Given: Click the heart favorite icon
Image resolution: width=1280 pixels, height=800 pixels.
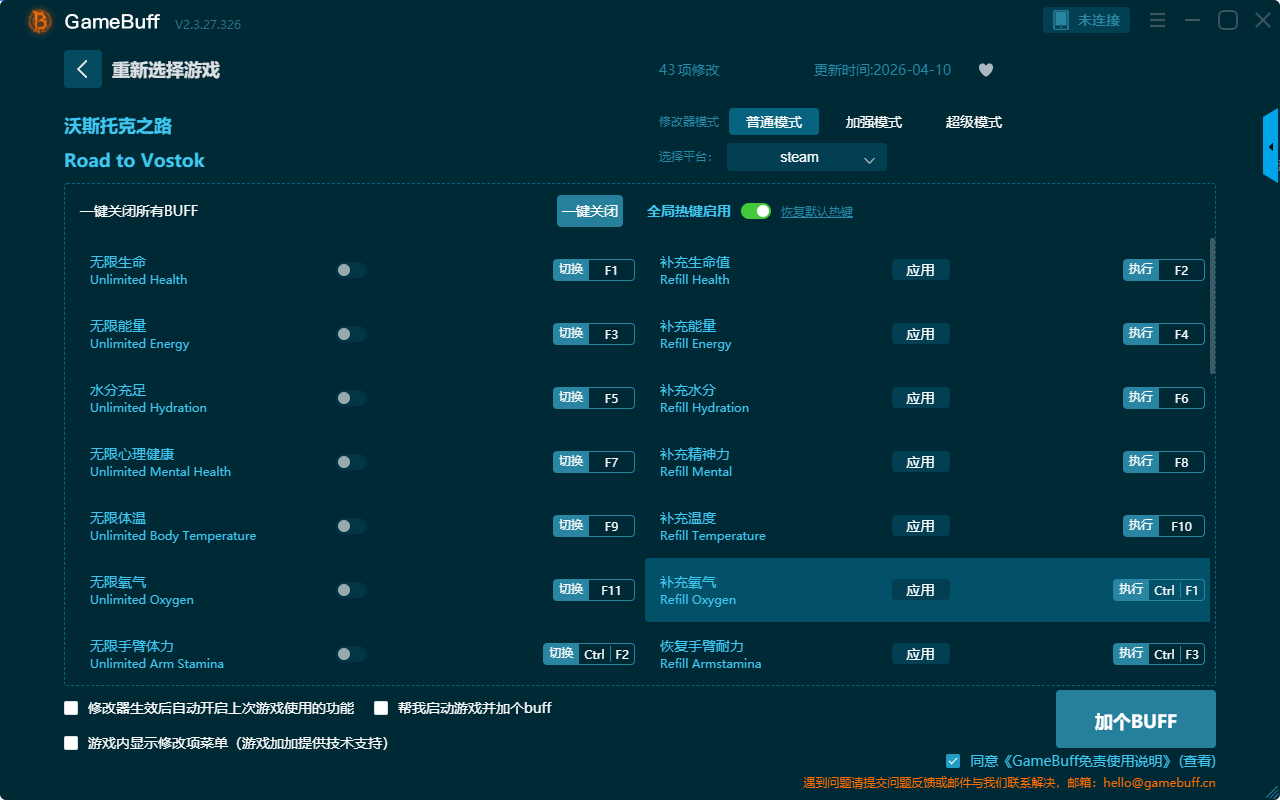Looking at the screenshot, I should 985,70.
